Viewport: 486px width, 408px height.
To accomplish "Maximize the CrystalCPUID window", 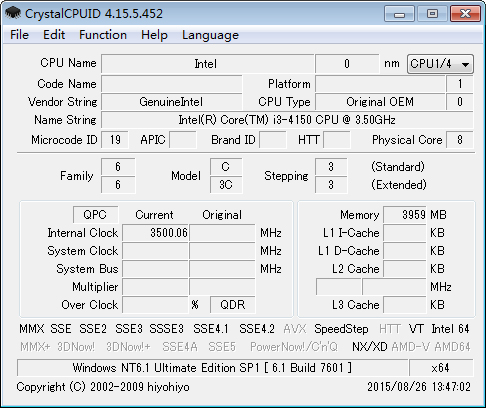I will point(432,14).
